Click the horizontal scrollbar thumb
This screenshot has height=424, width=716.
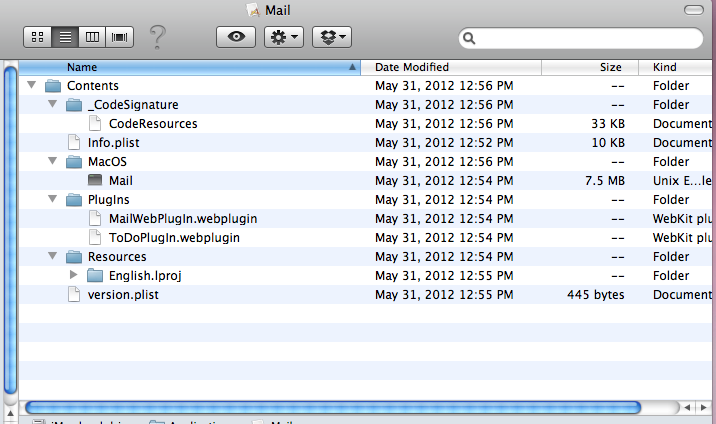(x=333, y=407)
